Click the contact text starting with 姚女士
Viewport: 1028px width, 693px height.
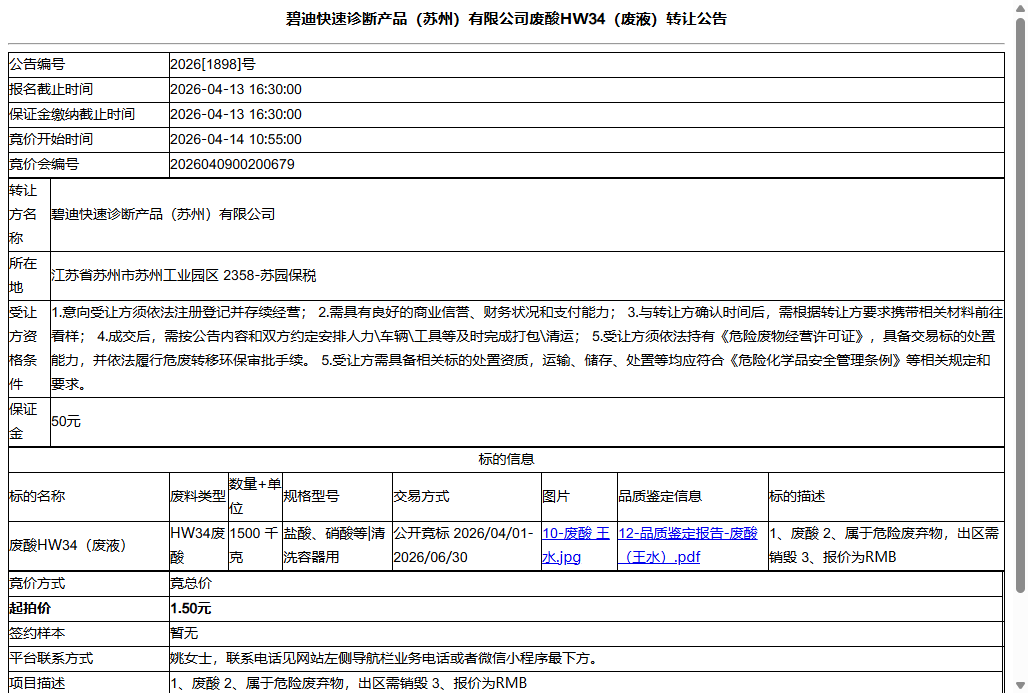tap(386, 658)
